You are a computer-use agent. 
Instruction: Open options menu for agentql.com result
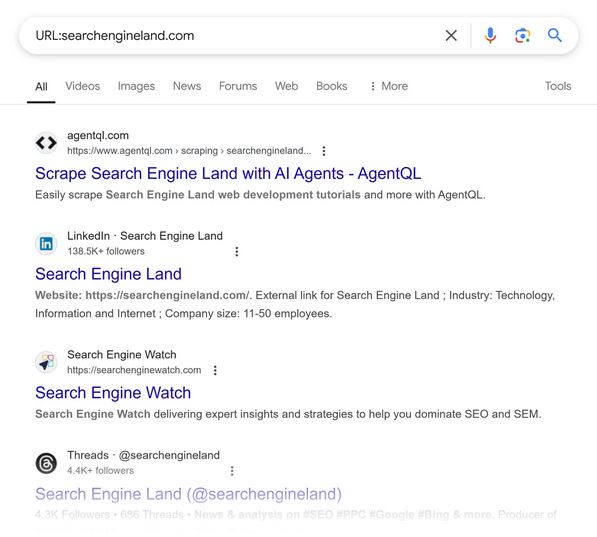pyautogui.click(x=324, y=151)
